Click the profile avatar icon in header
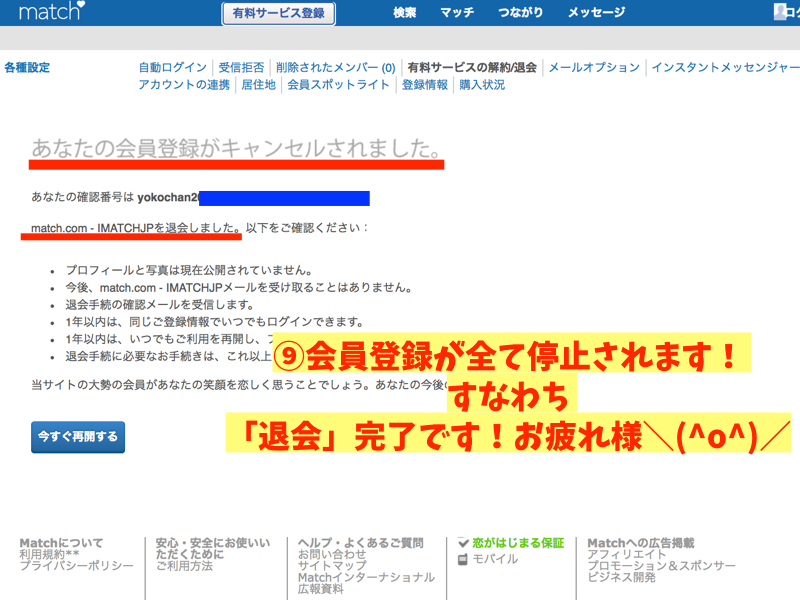The image size is (800, 600). (780, 12)
